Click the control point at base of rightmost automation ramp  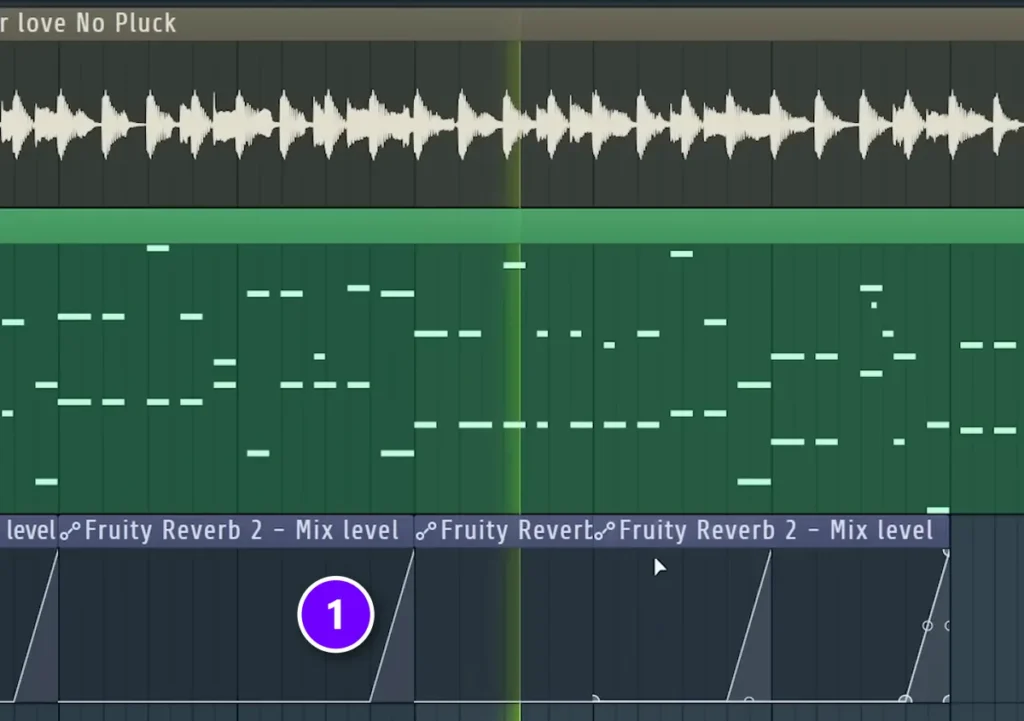pos(905,699)
